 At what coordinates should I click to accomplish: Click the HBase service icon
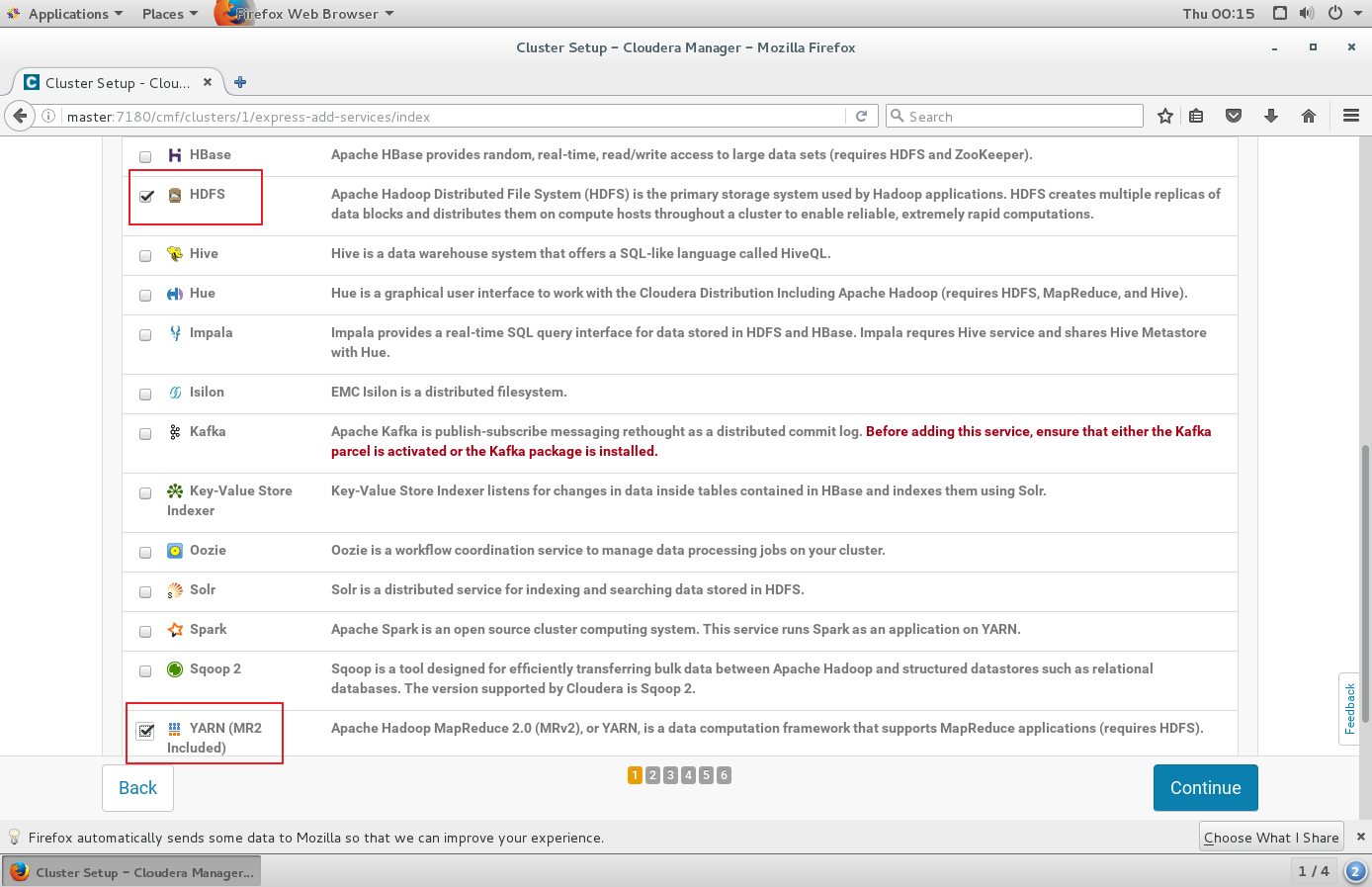coord(175,155)
